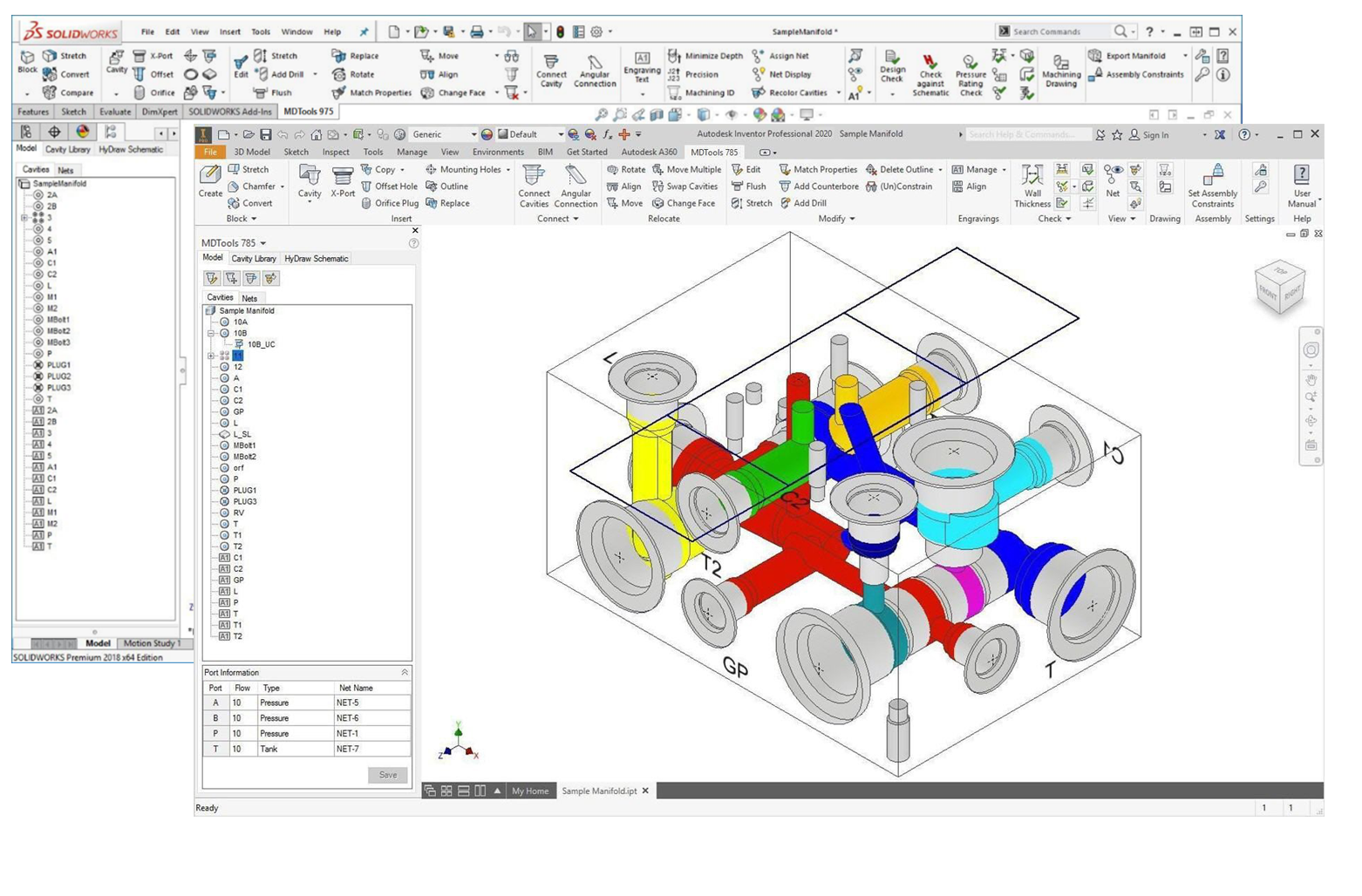Collapse the Port Information panel

pos(405,673)
